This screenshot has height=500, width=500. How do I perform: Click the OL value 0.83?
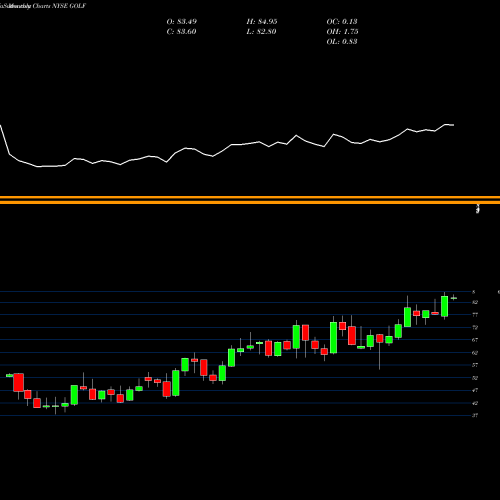click(342, 42)
